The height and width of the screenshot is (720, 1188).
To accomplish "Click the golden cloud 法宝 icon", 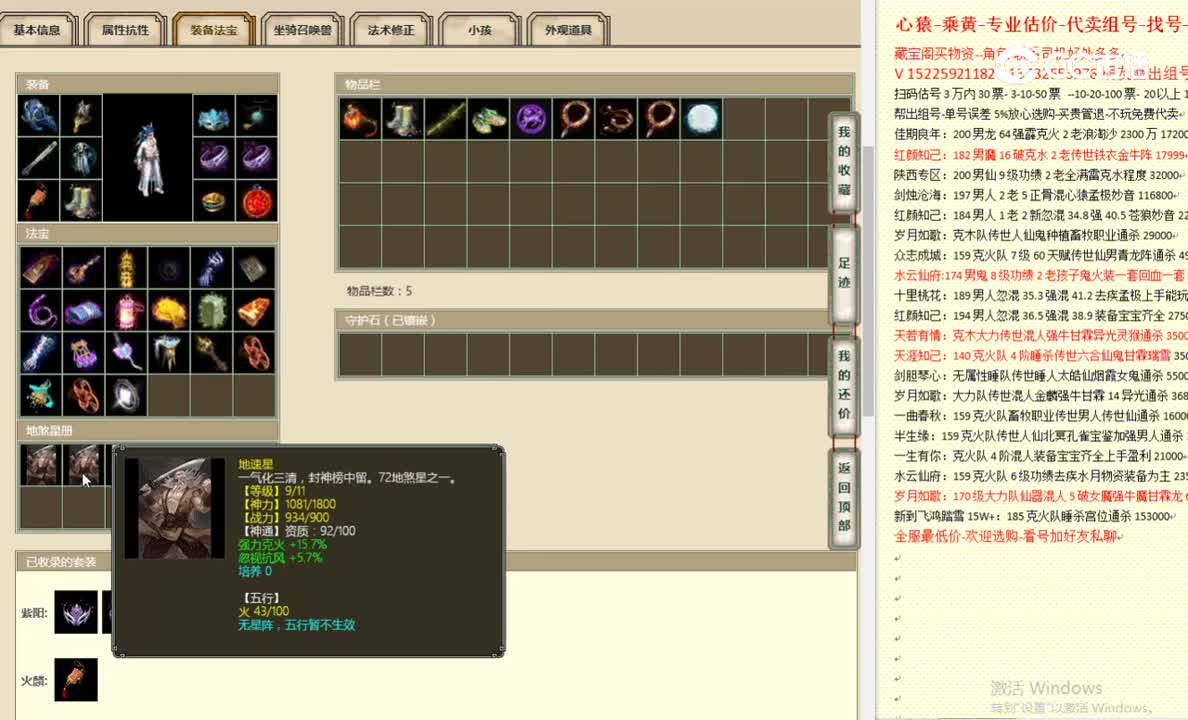I will pos(169,310).
